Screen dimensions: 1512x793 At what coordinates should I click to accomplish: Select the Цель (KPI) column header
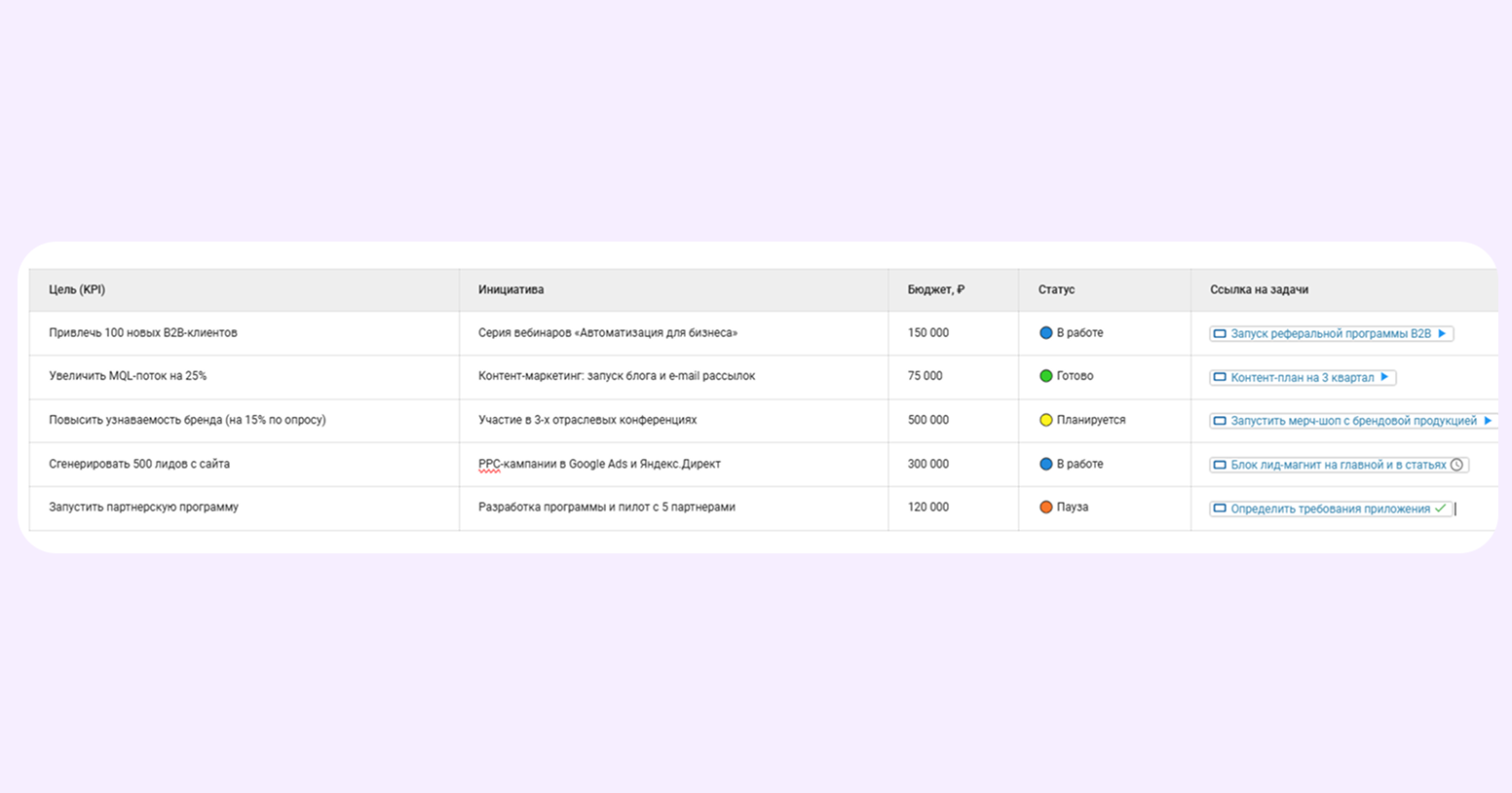click(78, 289)
